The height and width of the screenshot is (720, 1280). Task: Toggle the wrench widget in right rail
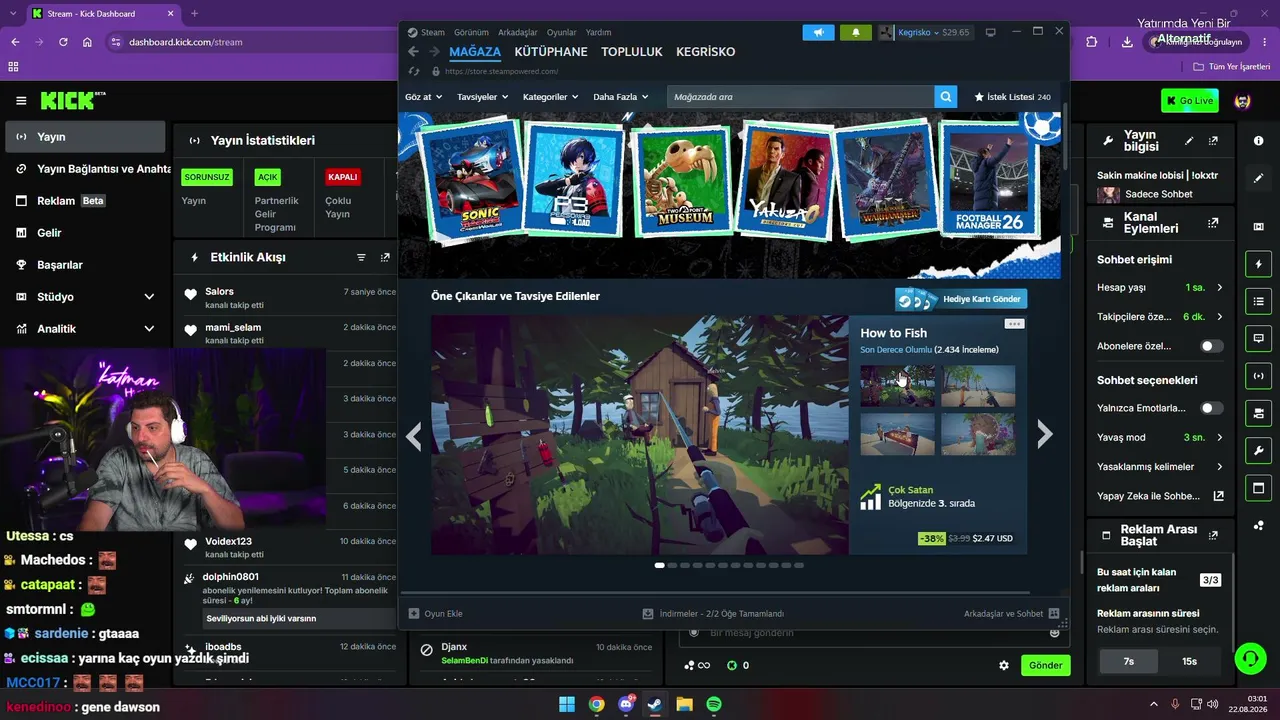(x=1258, y=450)
